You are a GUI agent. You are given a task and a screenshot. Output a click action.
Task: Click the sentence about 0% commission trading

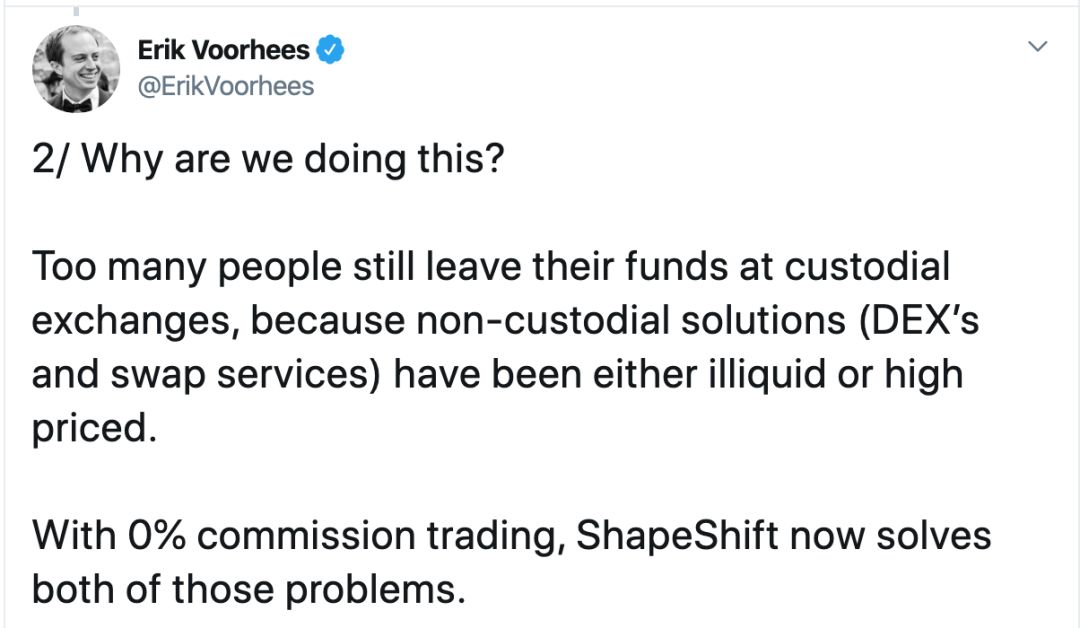tap(510, 562)
